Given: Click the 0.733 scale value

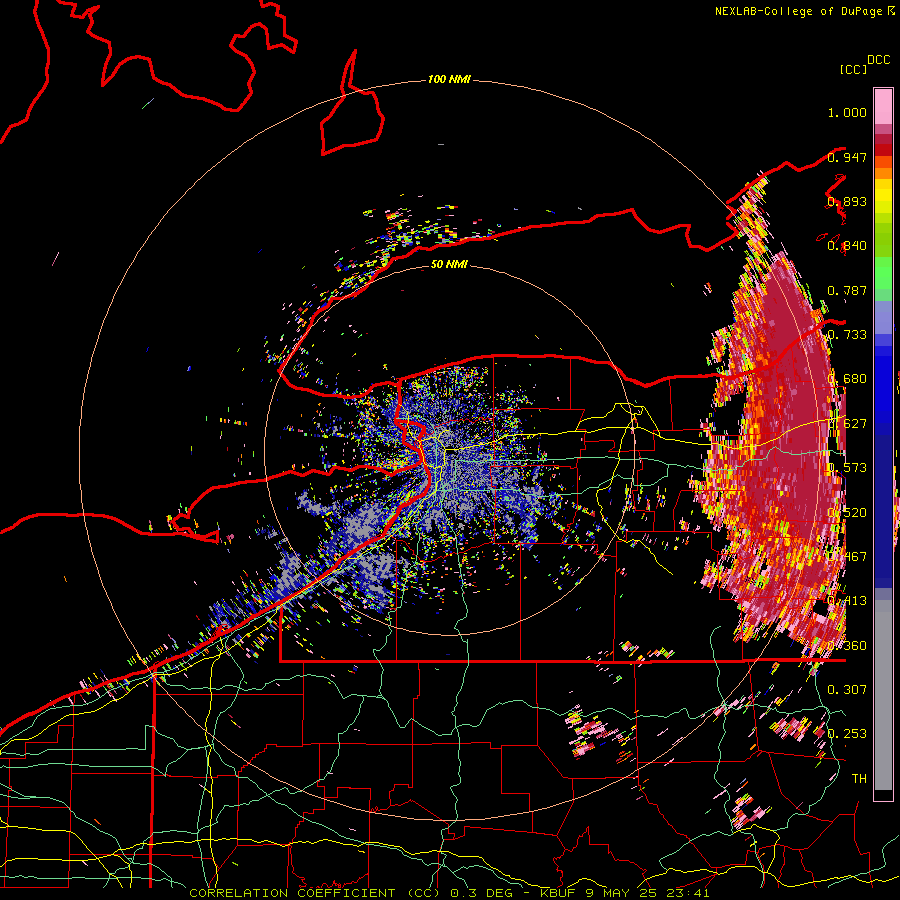Looking at the screenshot, I should pos(847,335).
